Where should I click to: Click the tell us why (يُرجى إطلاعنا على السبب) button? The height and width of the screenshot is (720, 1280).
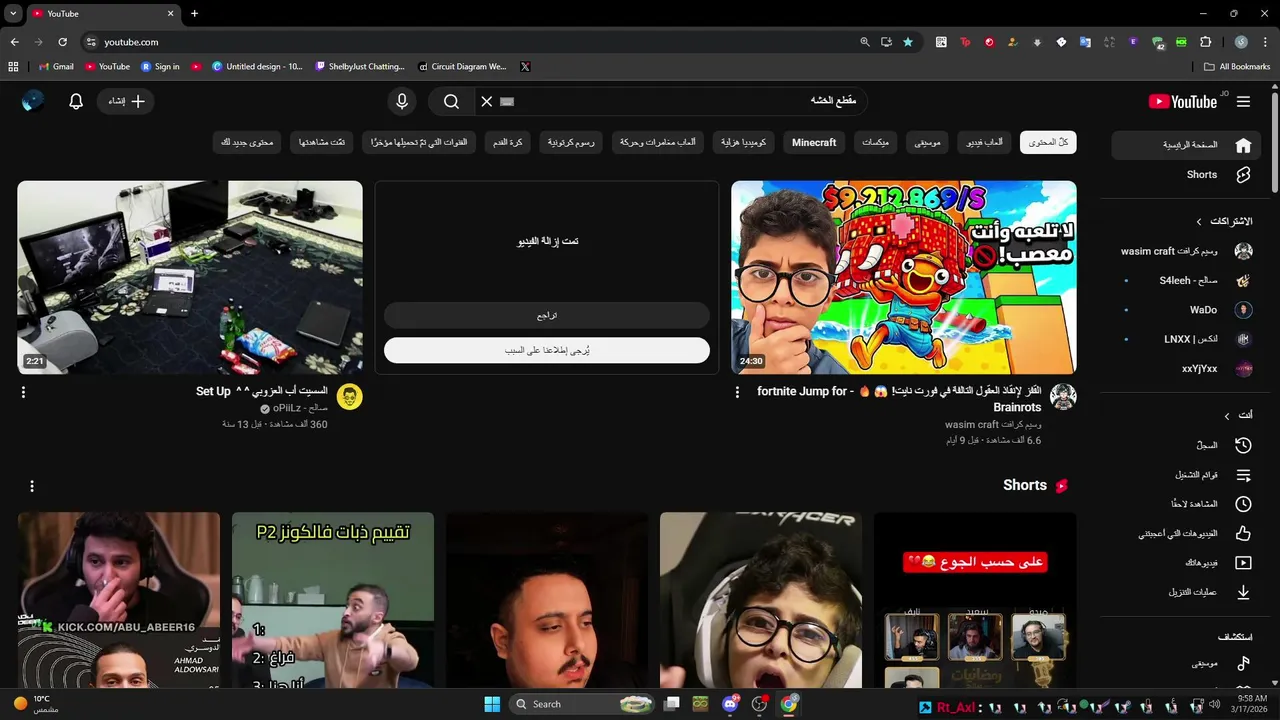click(547, 351)
